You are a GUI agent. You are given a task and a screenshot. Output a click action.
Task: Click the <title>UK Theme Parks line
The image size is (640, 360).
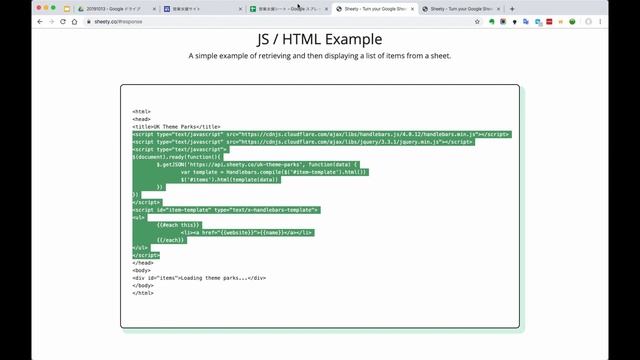[176, 127]
